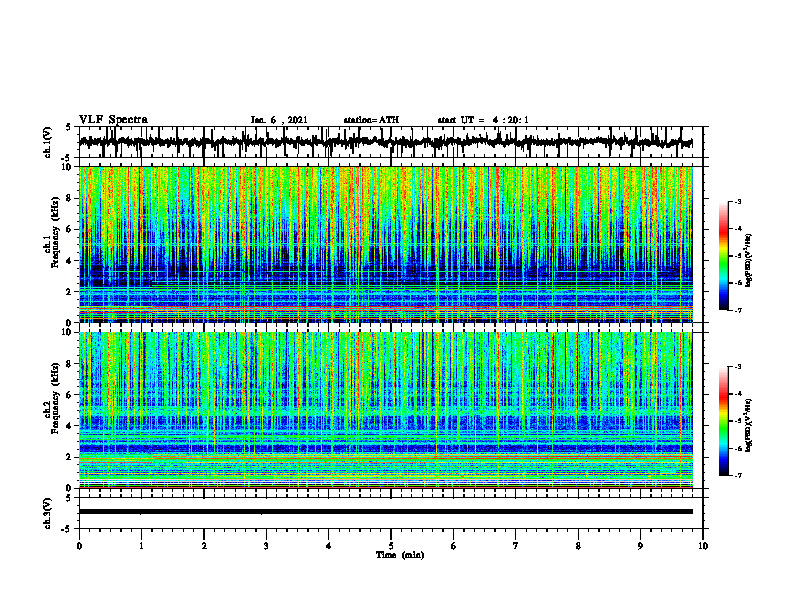Screen dimensions: 792x612
Task: Click the 'start UT = 4 : 20: 1' text
Action: click(x=483, y=120)
